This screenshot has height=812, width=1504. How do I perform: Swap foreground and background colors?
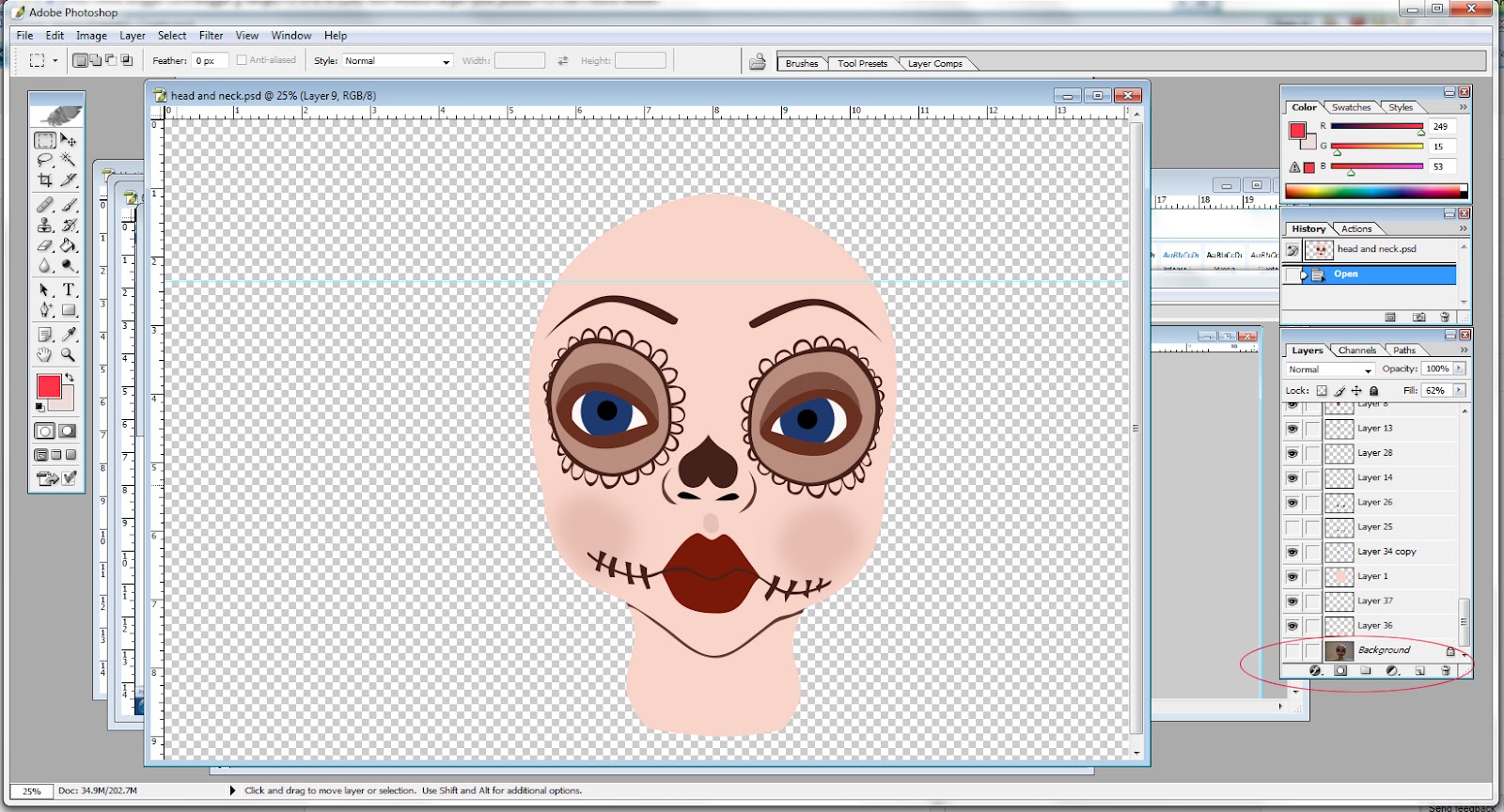(69, 378)
